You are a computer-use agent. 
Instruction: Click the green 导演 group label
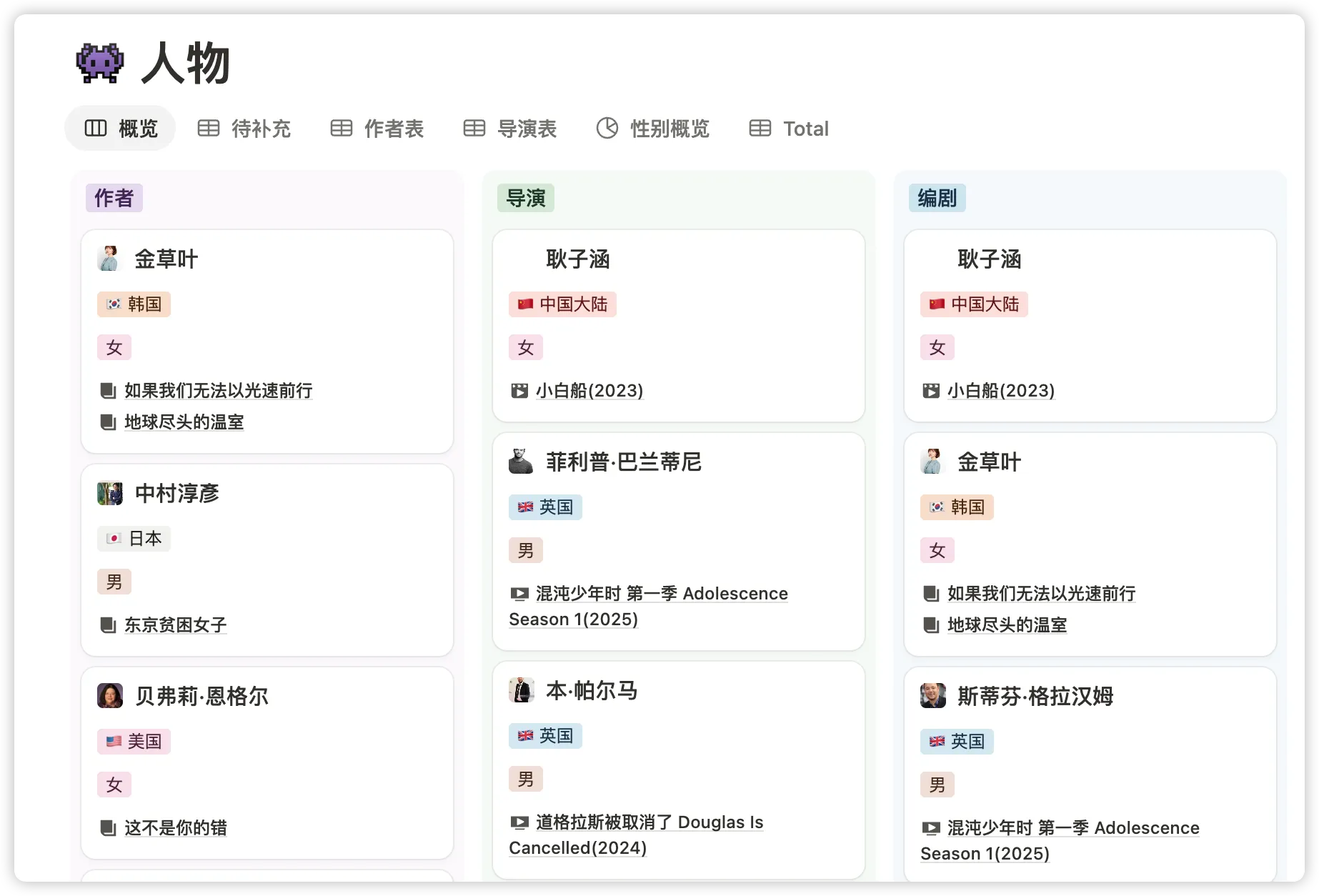[x=526, y=198]
